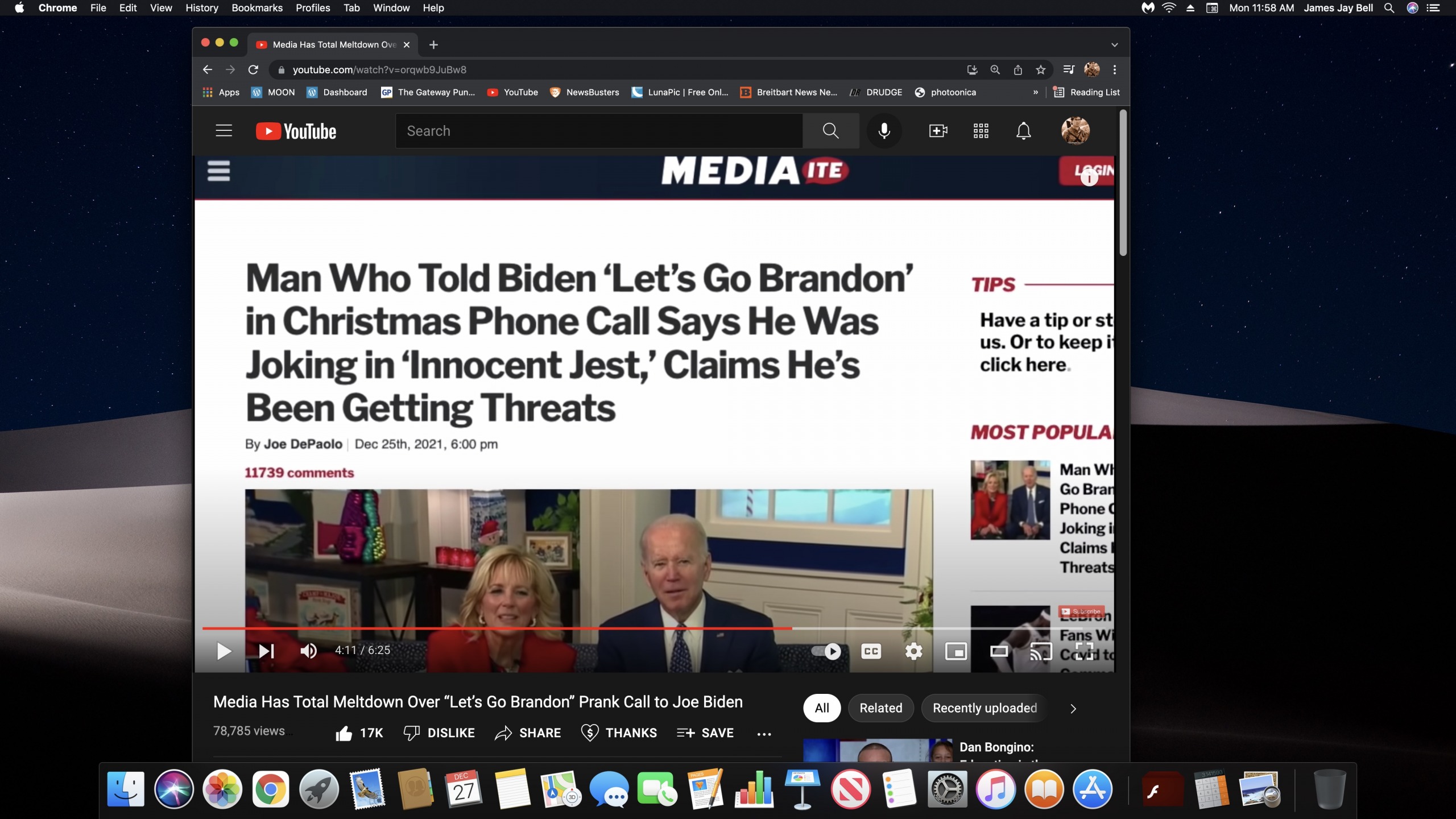The height and width of the screenshot is (819, 1456).
Task: Show more filter chips with arrow
Action: (1073, 709)
